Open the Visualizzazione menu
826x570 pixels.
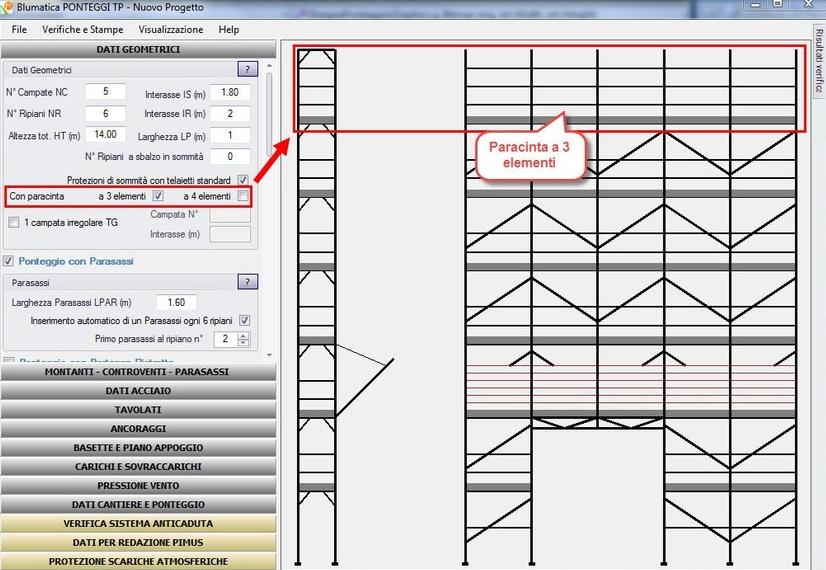click(170, 30)
